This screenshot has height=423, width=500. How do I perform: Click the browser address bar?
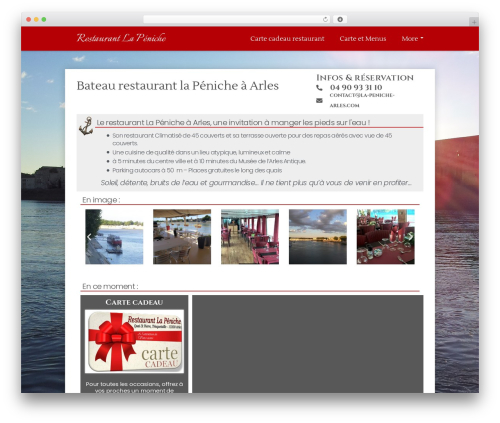click(x=236, y=19)
